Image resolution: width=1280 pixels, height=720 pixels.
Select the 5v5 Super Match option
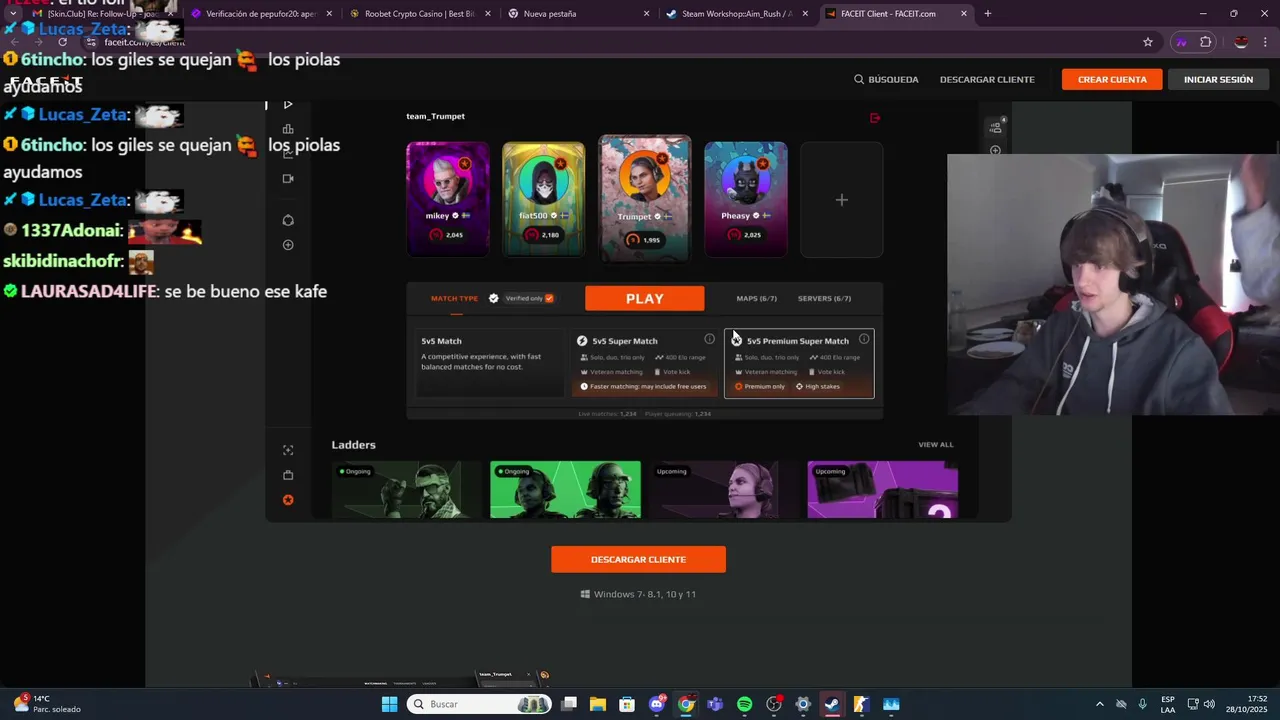tap(645, 363)
